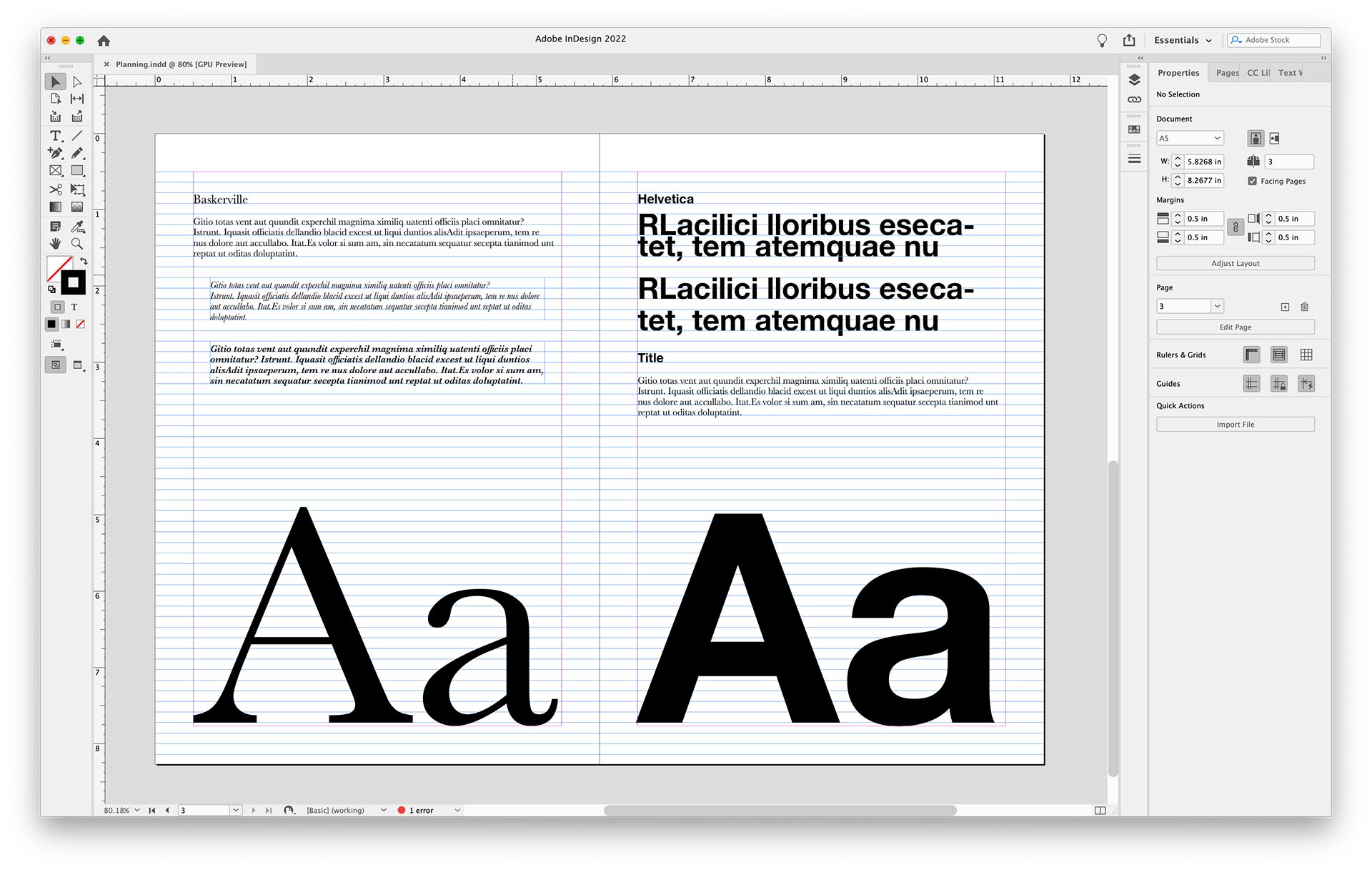
Task: Toggle the Facing Pages checkbox
Action: pyautogui.click(x=1252, y=181)
